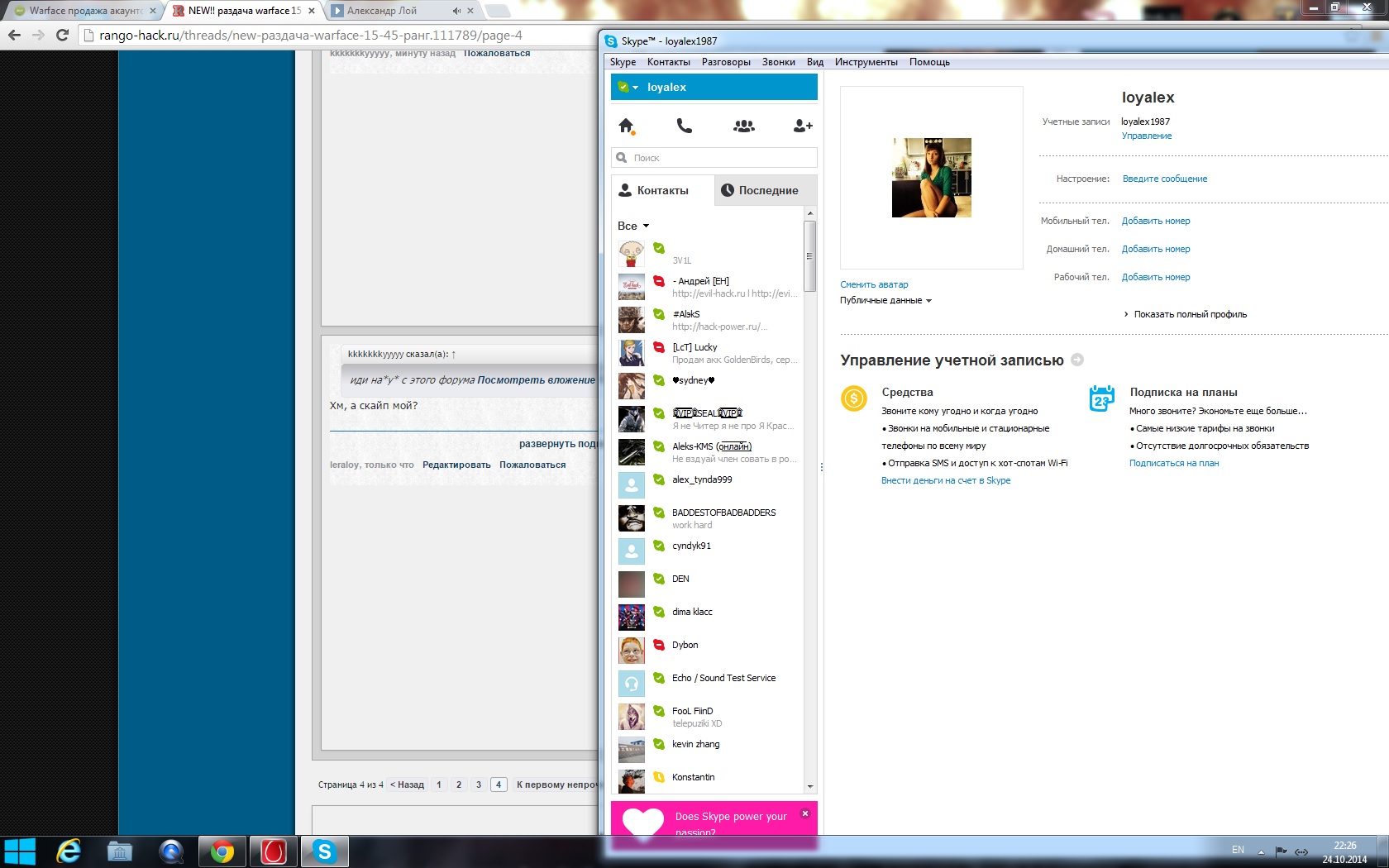The height and width of the screenshot is (868, 1389).
Task: Open Контакты menu
Action: (x=668, y=62)
